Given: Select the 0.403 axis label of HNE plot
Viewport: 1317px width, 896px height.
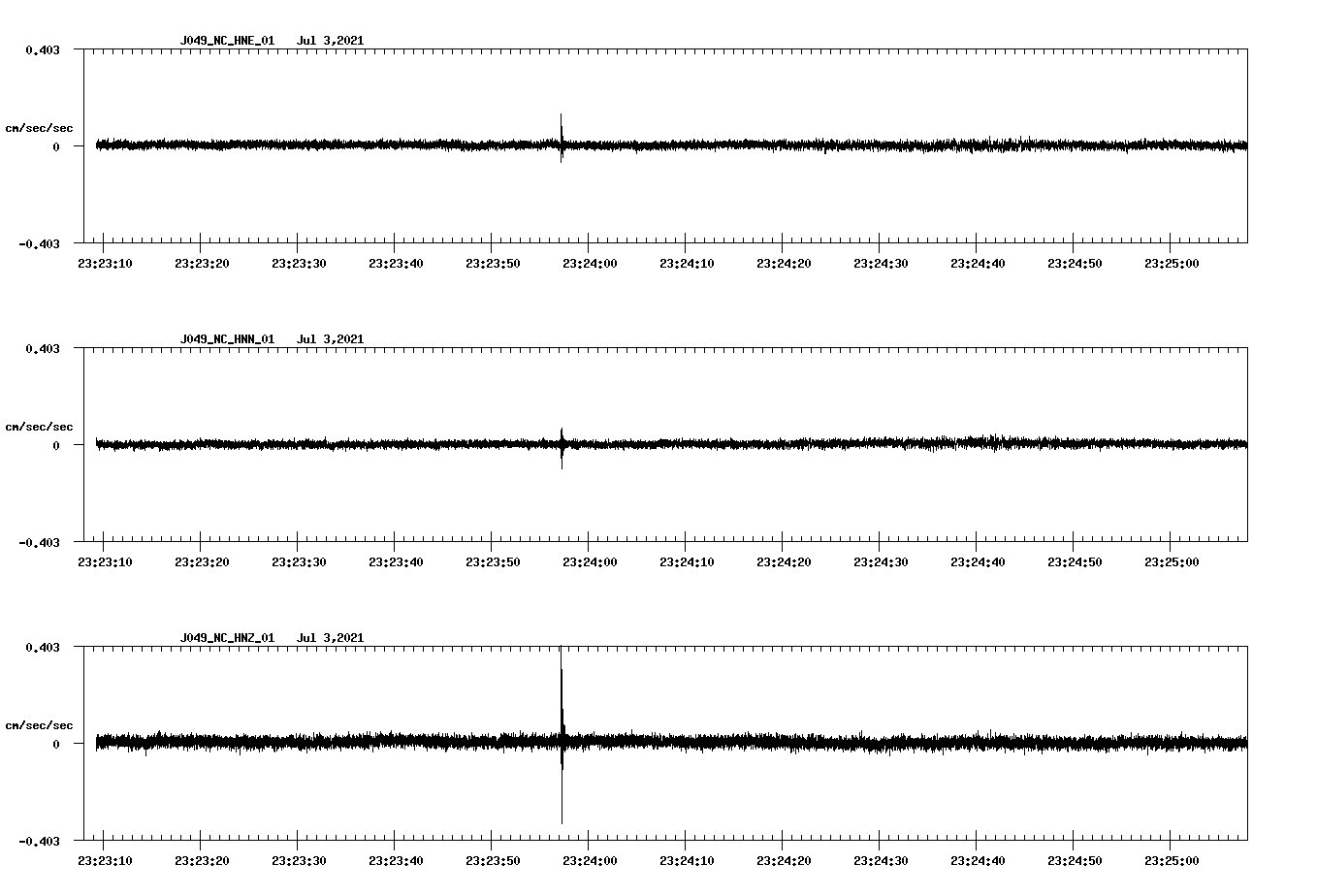Looking at the screenshot, I should (43, 49).
